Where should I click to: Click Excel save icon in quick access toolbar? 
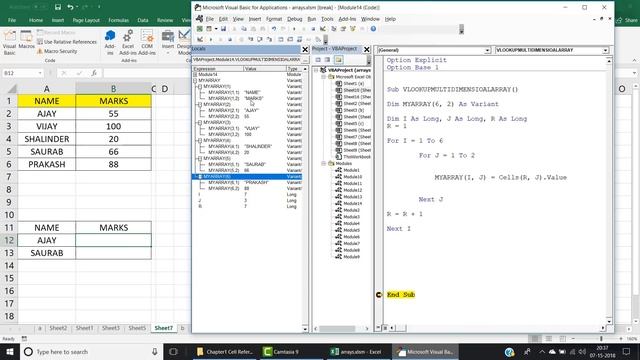(x=58, y=7)
